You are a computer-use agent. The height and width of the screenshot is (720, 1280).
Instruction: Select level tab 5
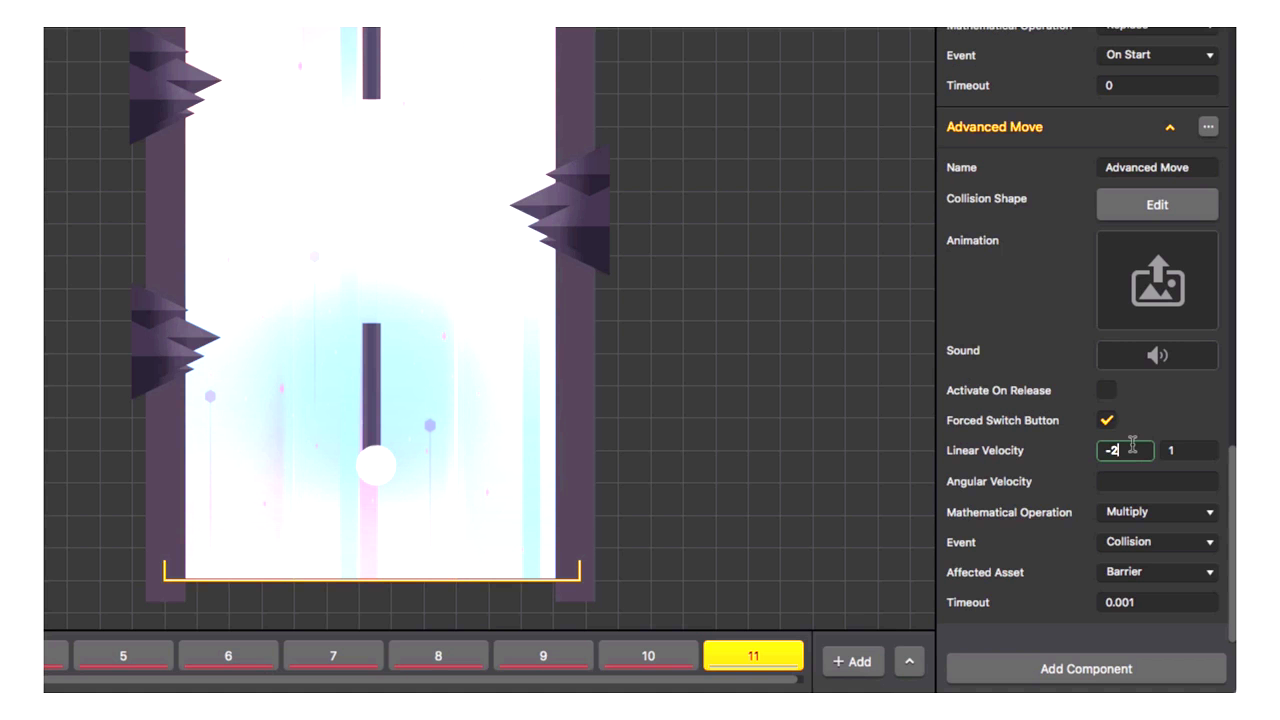coord(123,656)
